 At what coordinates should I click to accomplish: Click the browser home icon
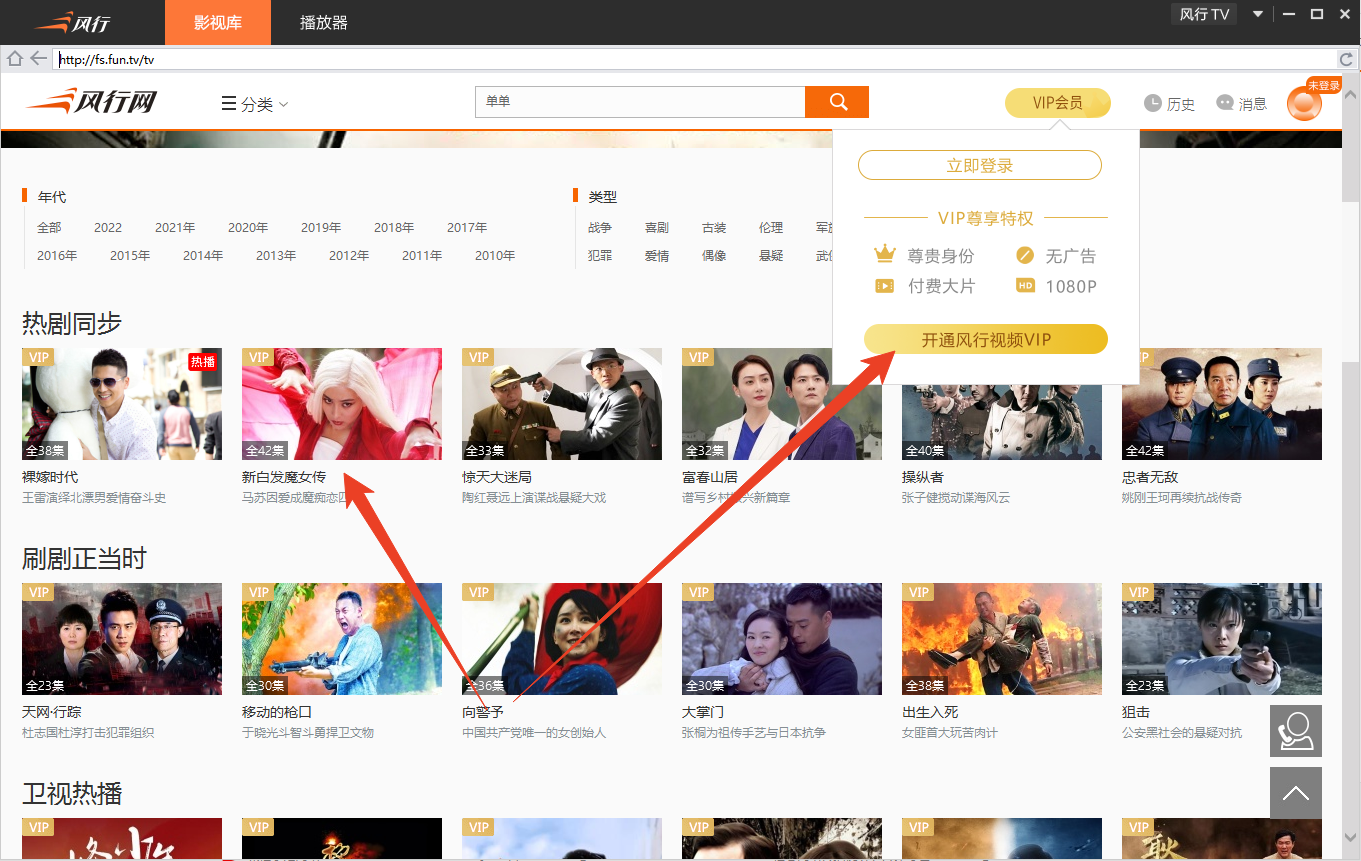tap(14, 59)
